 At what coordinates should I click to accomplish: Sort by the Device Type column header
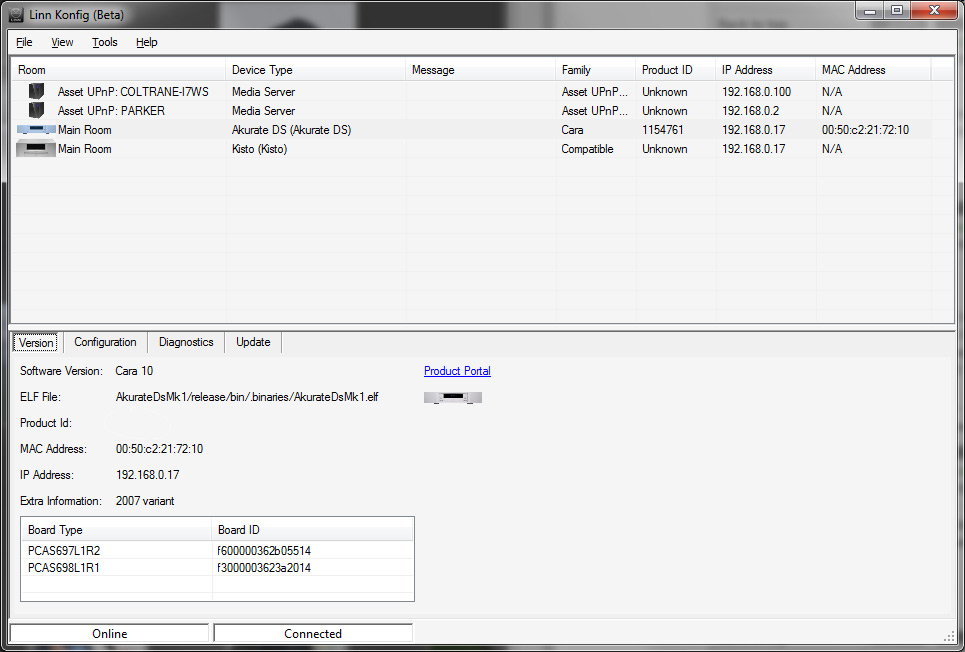click(316, 70)
